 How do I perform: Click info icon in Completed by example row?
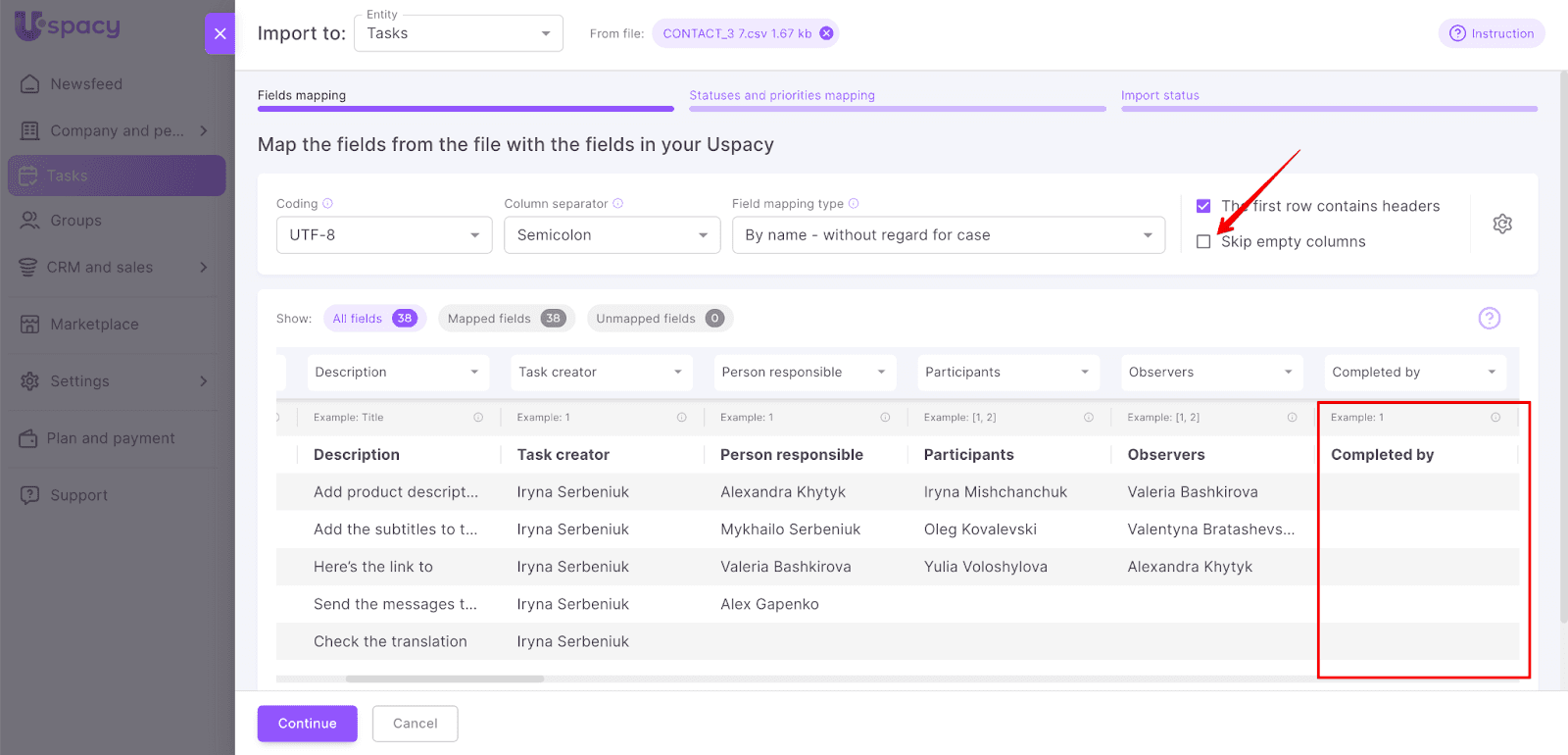(x=1494, y=418)
